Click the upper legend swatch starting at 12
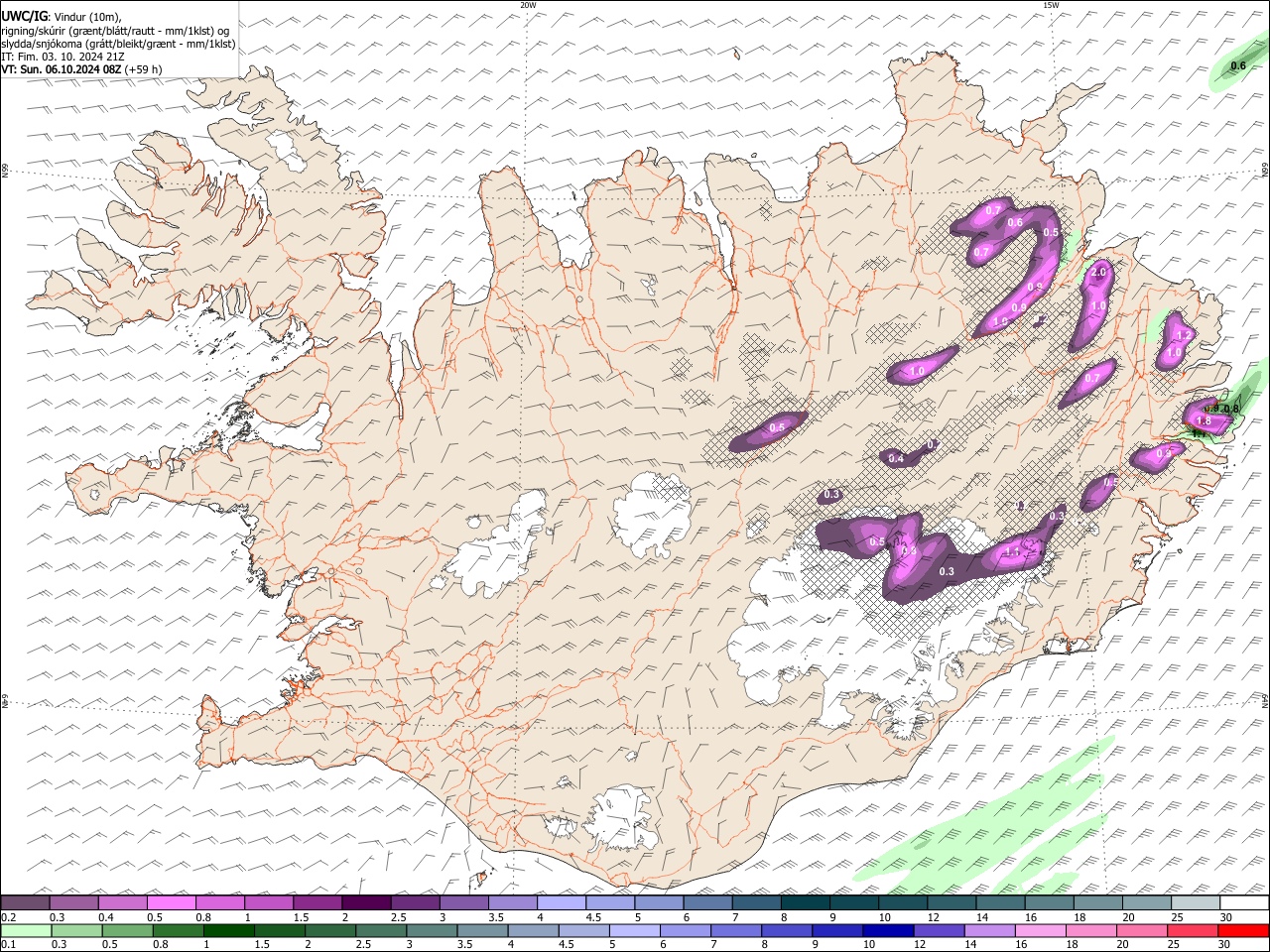Screen dimensions: 1270x952 951,902
